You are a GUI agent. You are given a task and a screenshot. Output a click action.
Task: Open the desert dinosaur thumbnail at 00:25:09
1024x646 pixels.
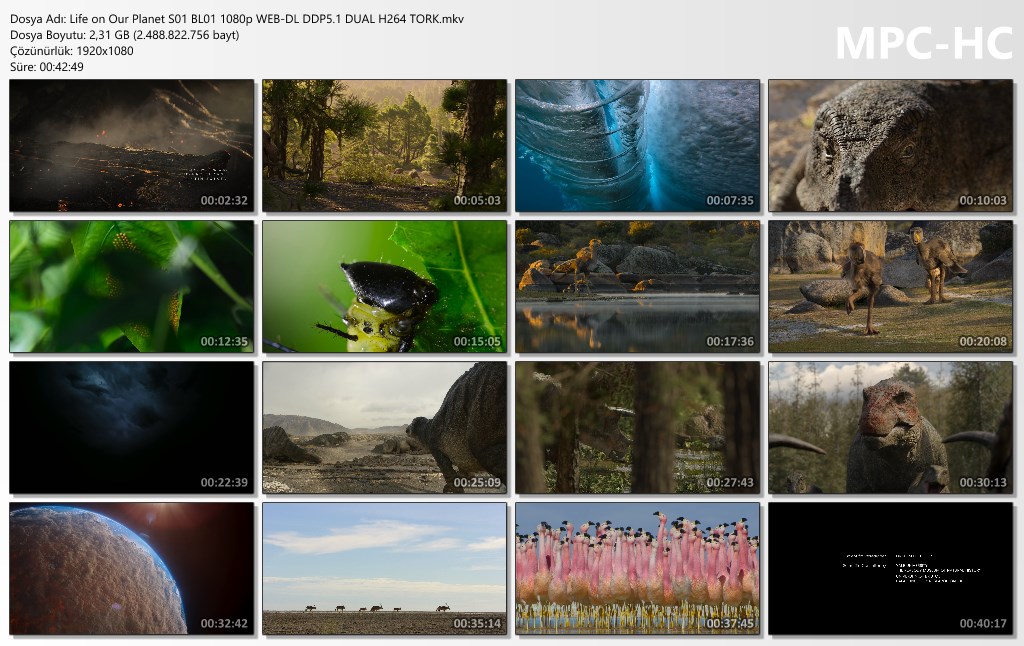pyautogui.click(x=384, y=428)
